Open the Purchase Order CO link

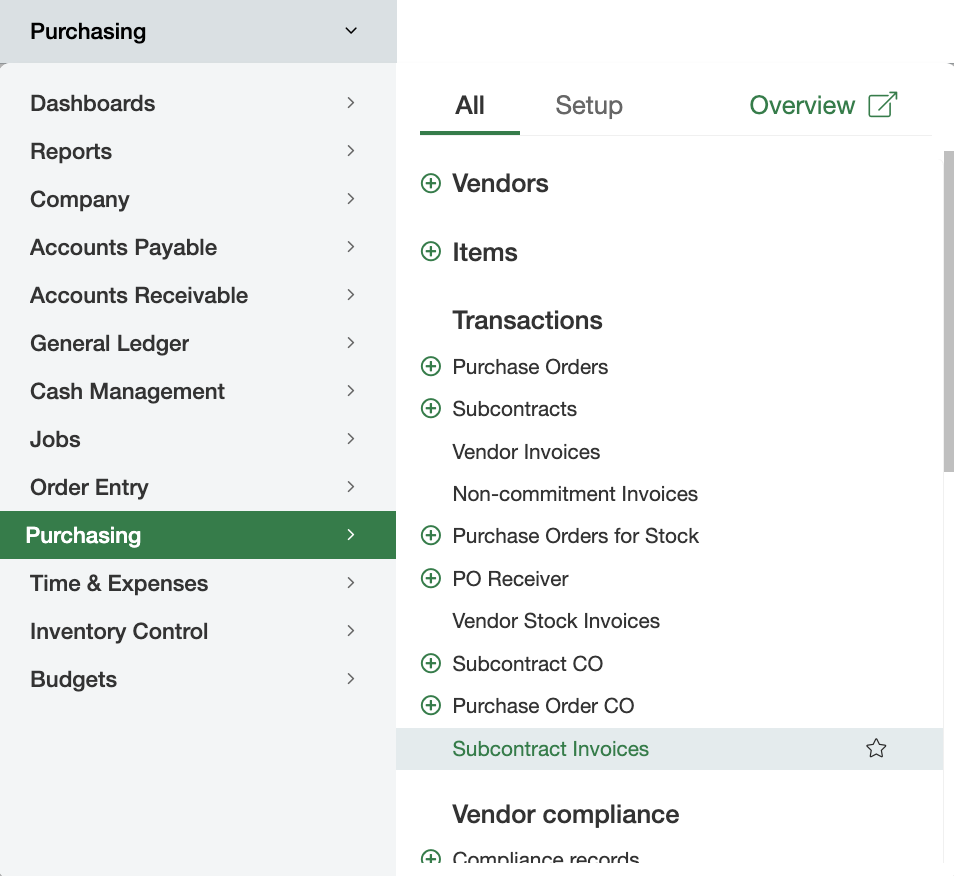coord(543,706)
